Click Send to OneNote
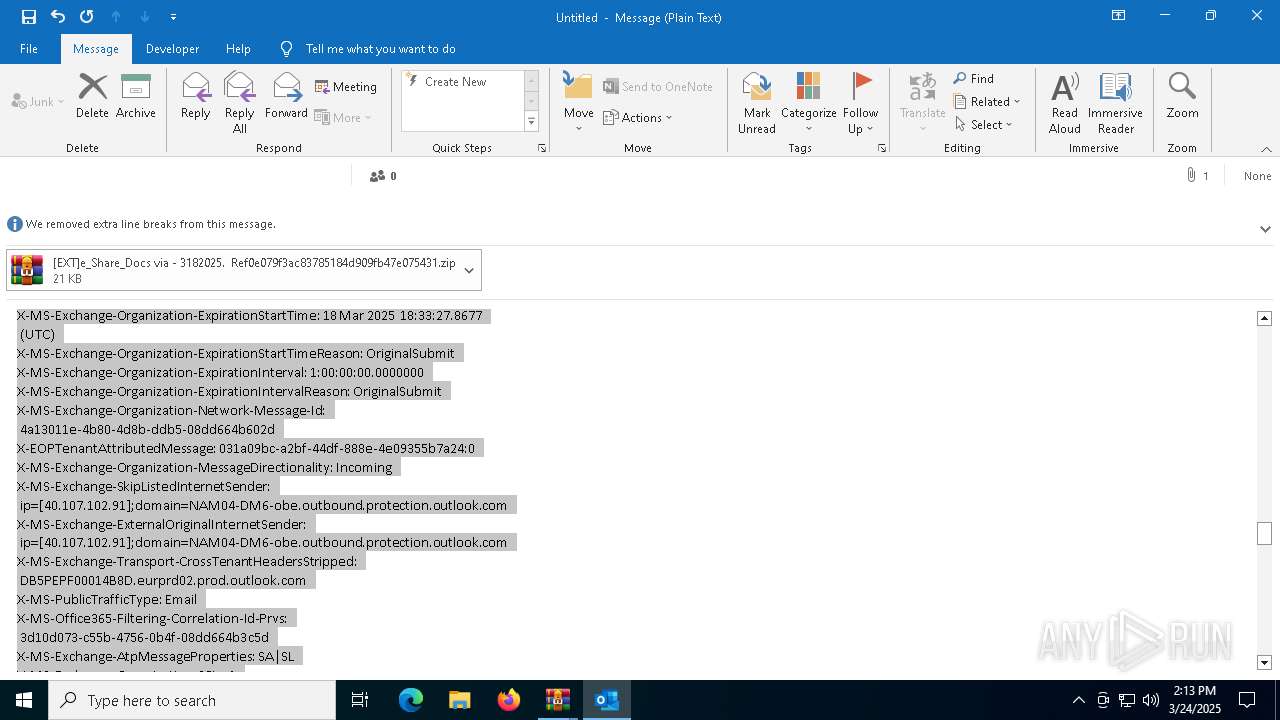The image size is (1280, 720). coord(658,87)
